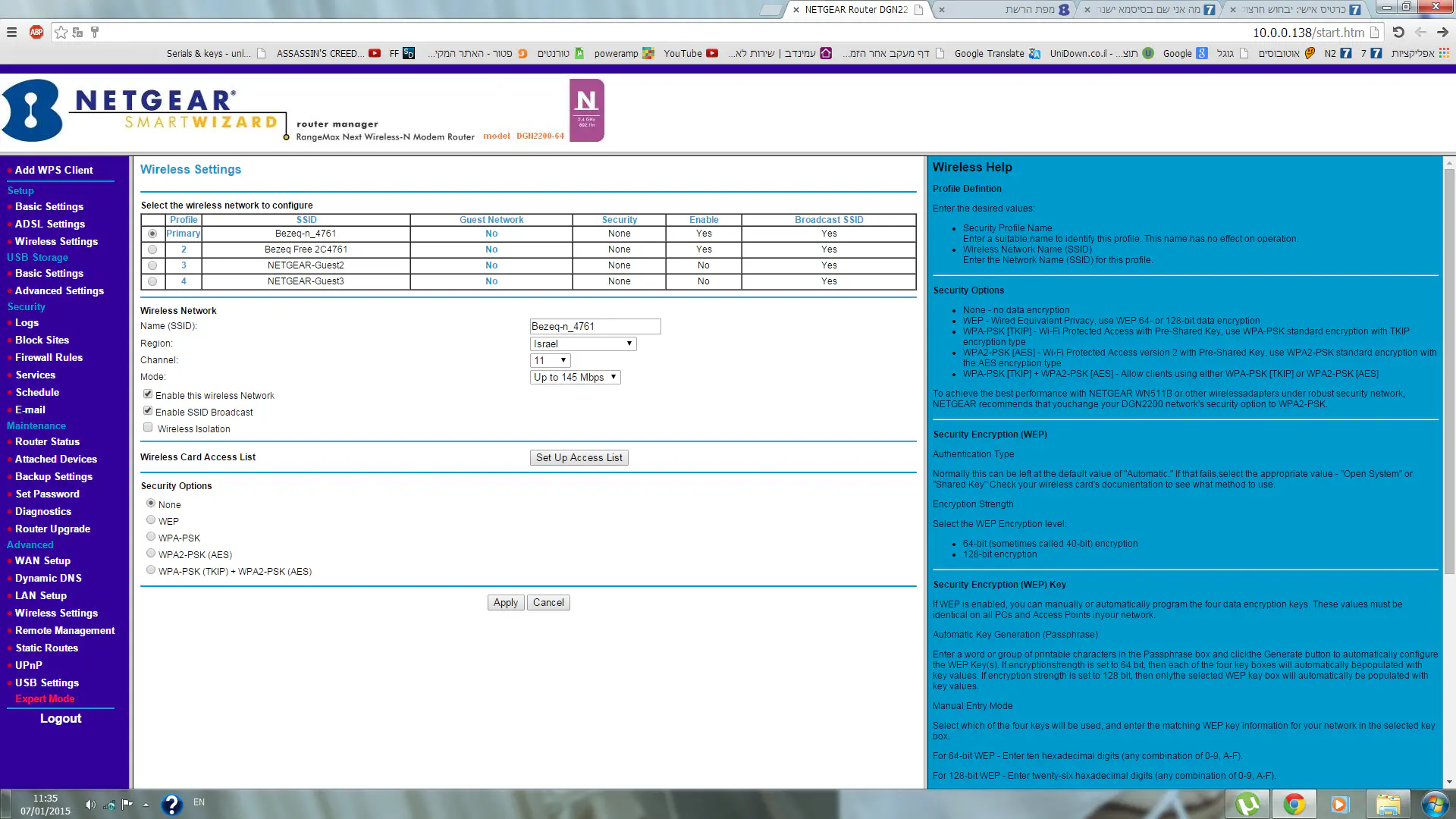This screenshot has height=819, width=1456.
Task: Click in the Name (SSID) input field
Action: [x=595, y=326]
